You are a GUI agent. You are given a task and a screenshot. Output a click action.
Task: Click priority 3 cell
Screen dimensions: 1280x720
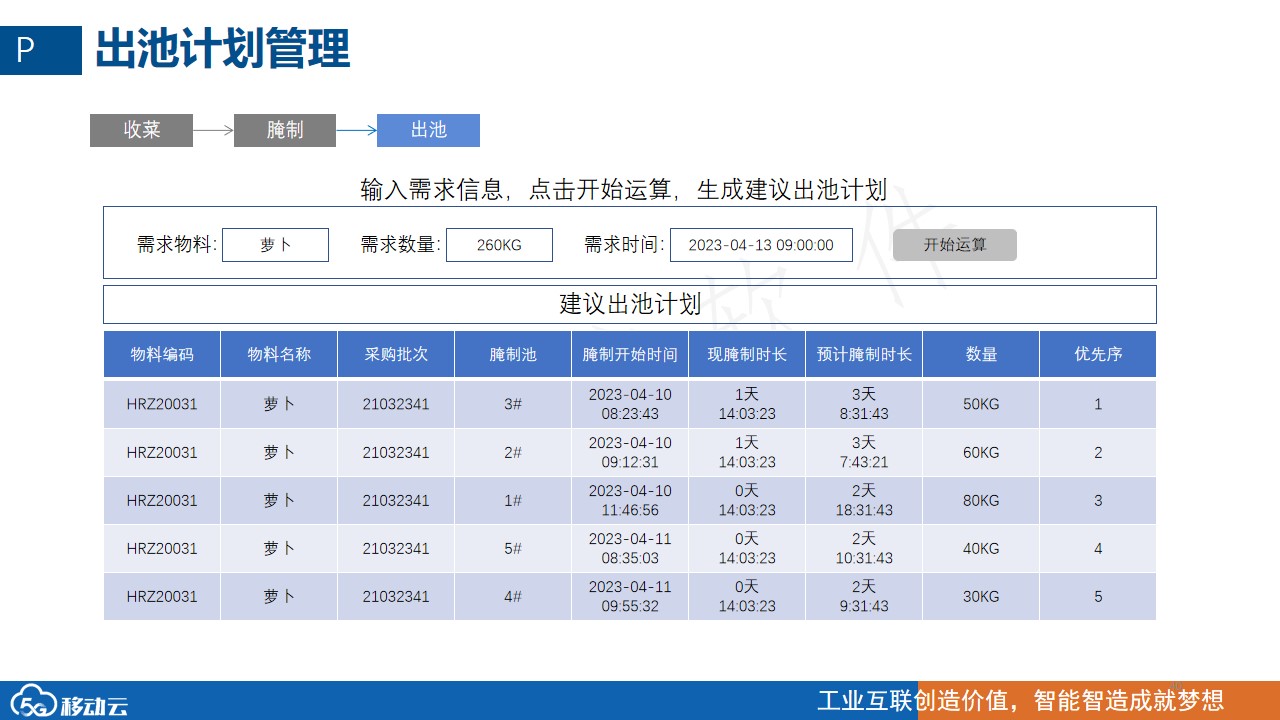[1098, 500]
